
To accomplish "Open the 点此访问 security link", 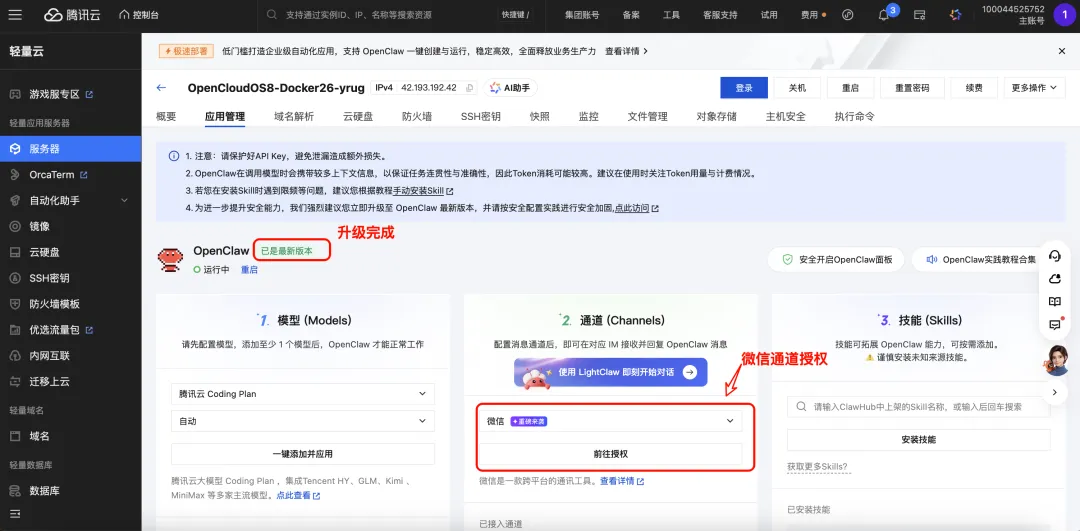I will (636, 208).
